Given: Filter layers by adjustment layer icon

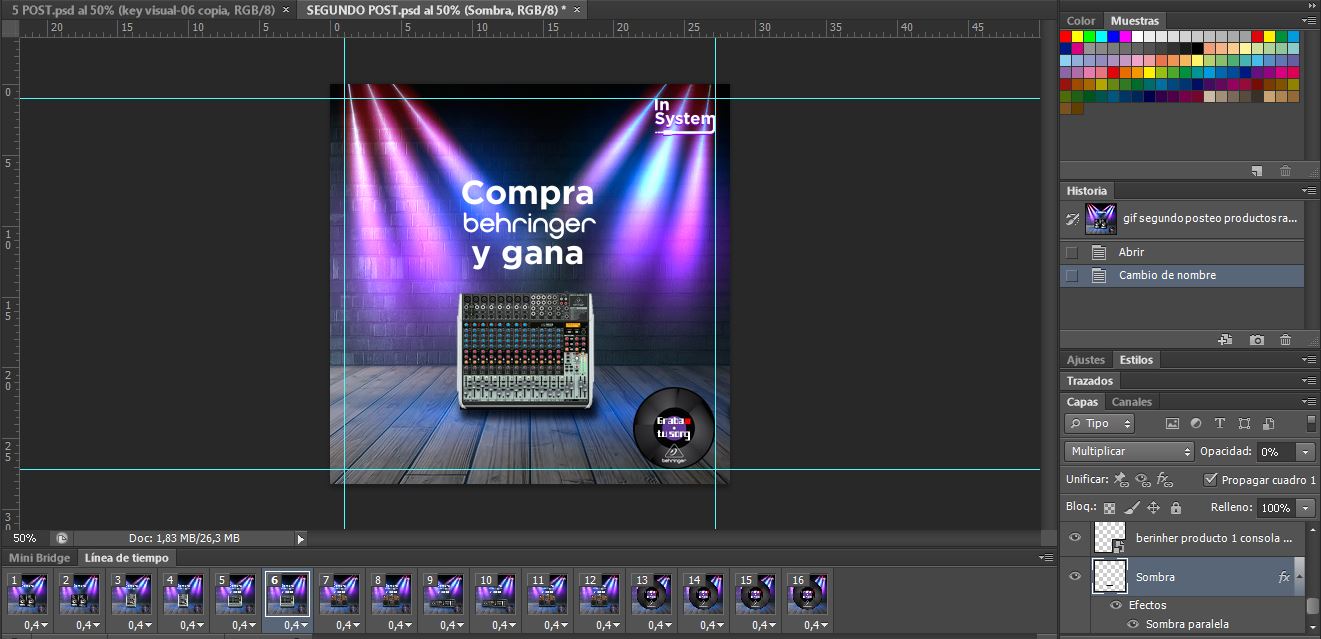Looking at the screenshot, I should (1197, 424).
